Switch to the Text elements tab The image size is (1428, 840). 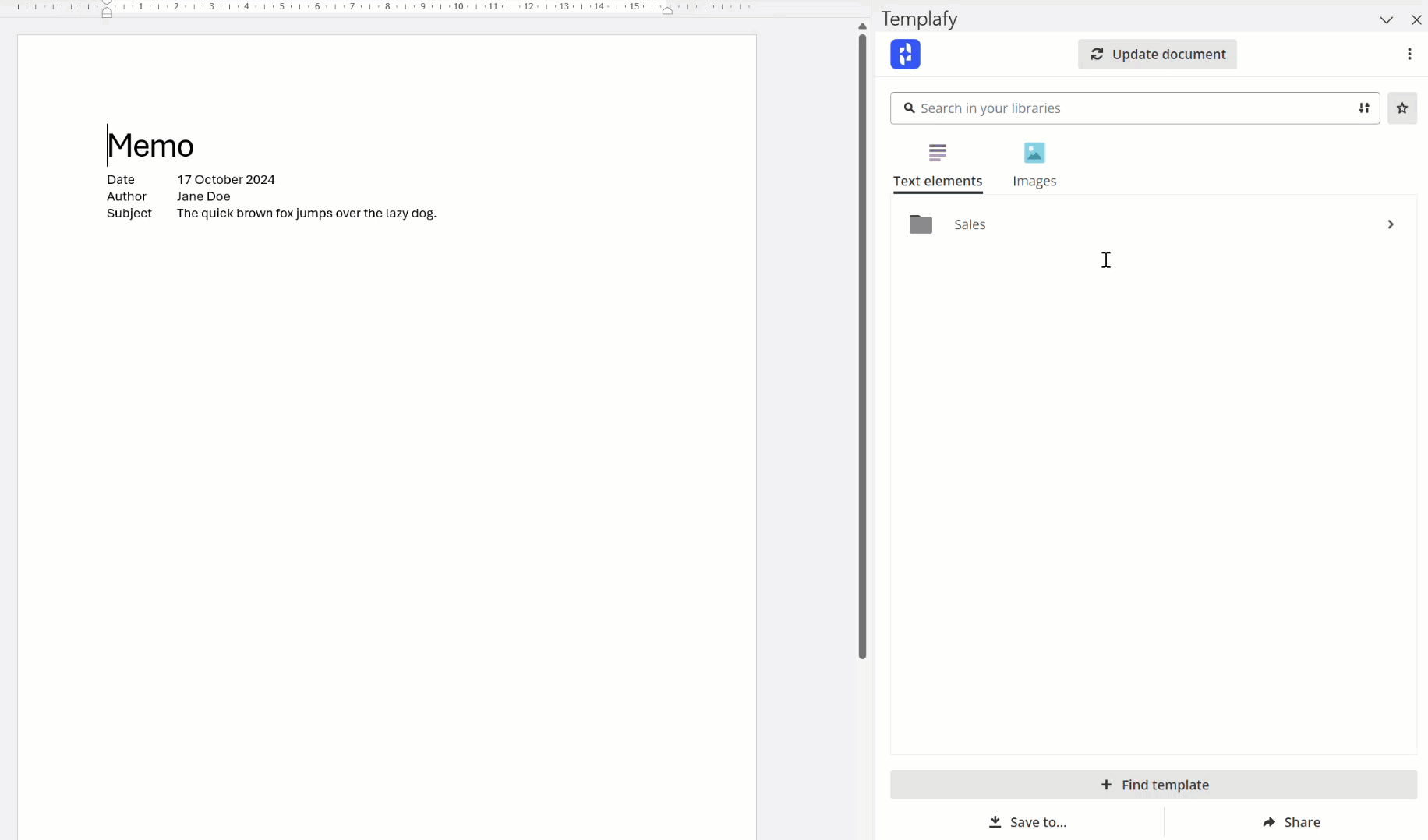(937, 165)
